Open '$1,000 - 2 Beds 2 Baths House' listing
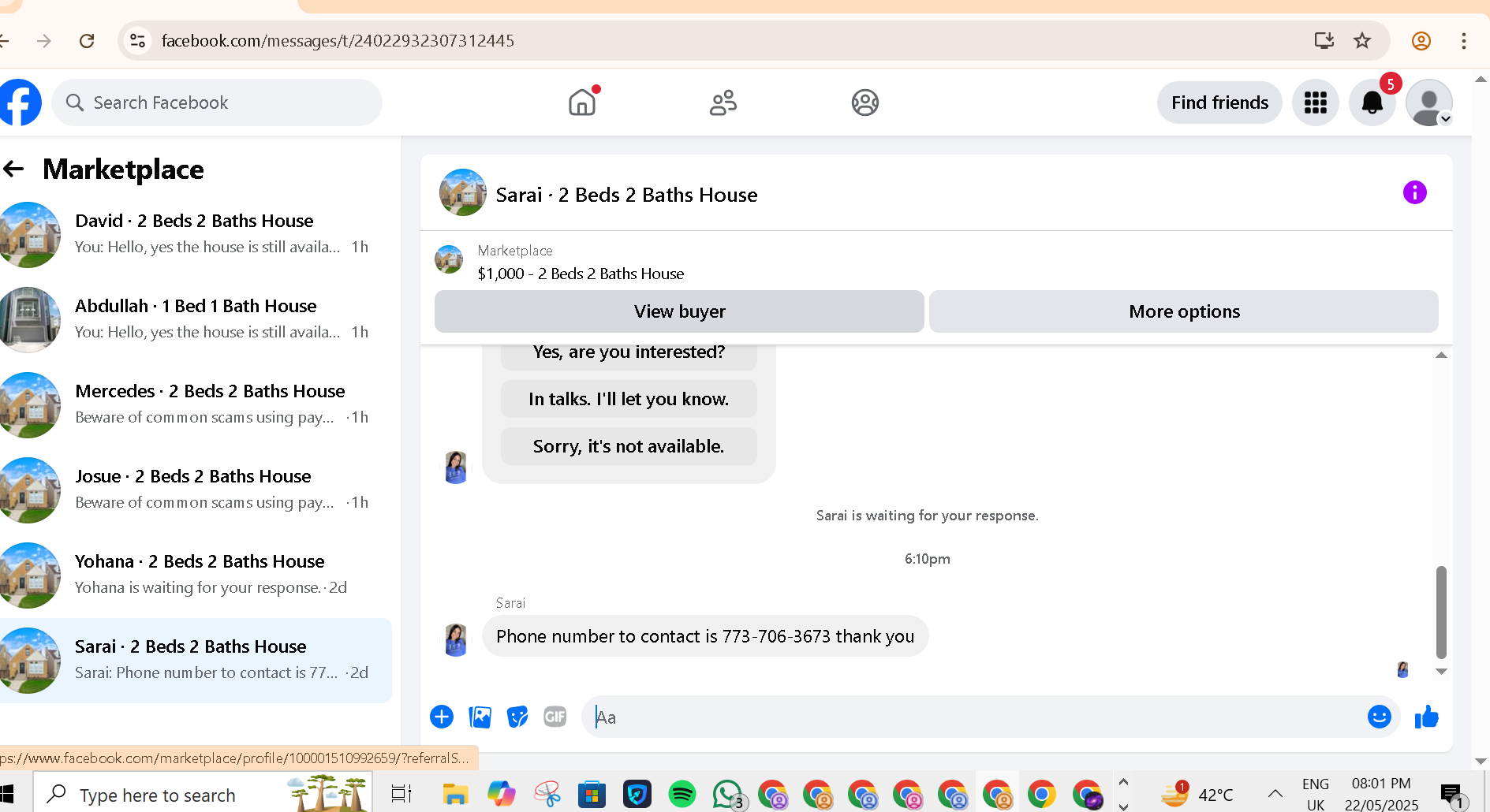 pyautogui.click(x=581, y=274)
